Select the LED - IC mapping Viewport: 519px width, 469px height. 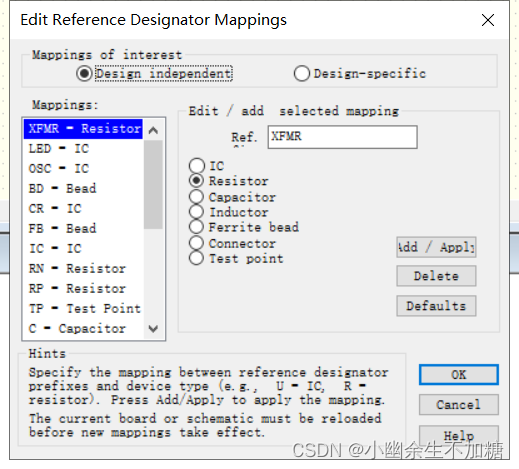point(83,149)
